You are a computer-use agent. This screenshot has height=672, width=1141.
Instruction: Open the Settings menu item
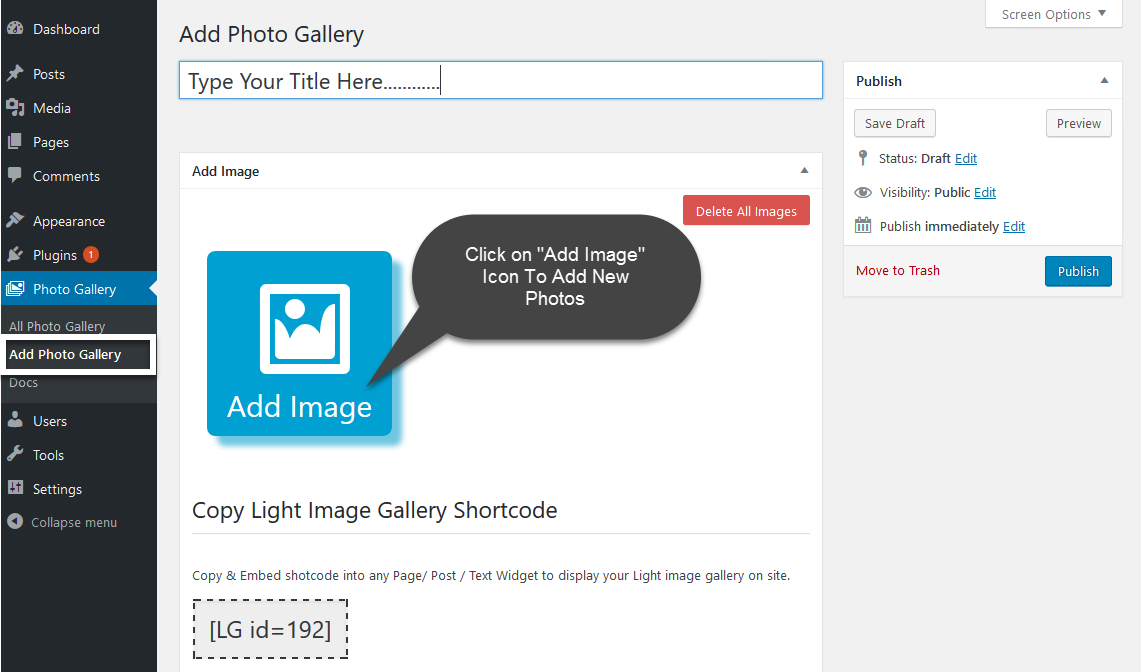(57, 489)
